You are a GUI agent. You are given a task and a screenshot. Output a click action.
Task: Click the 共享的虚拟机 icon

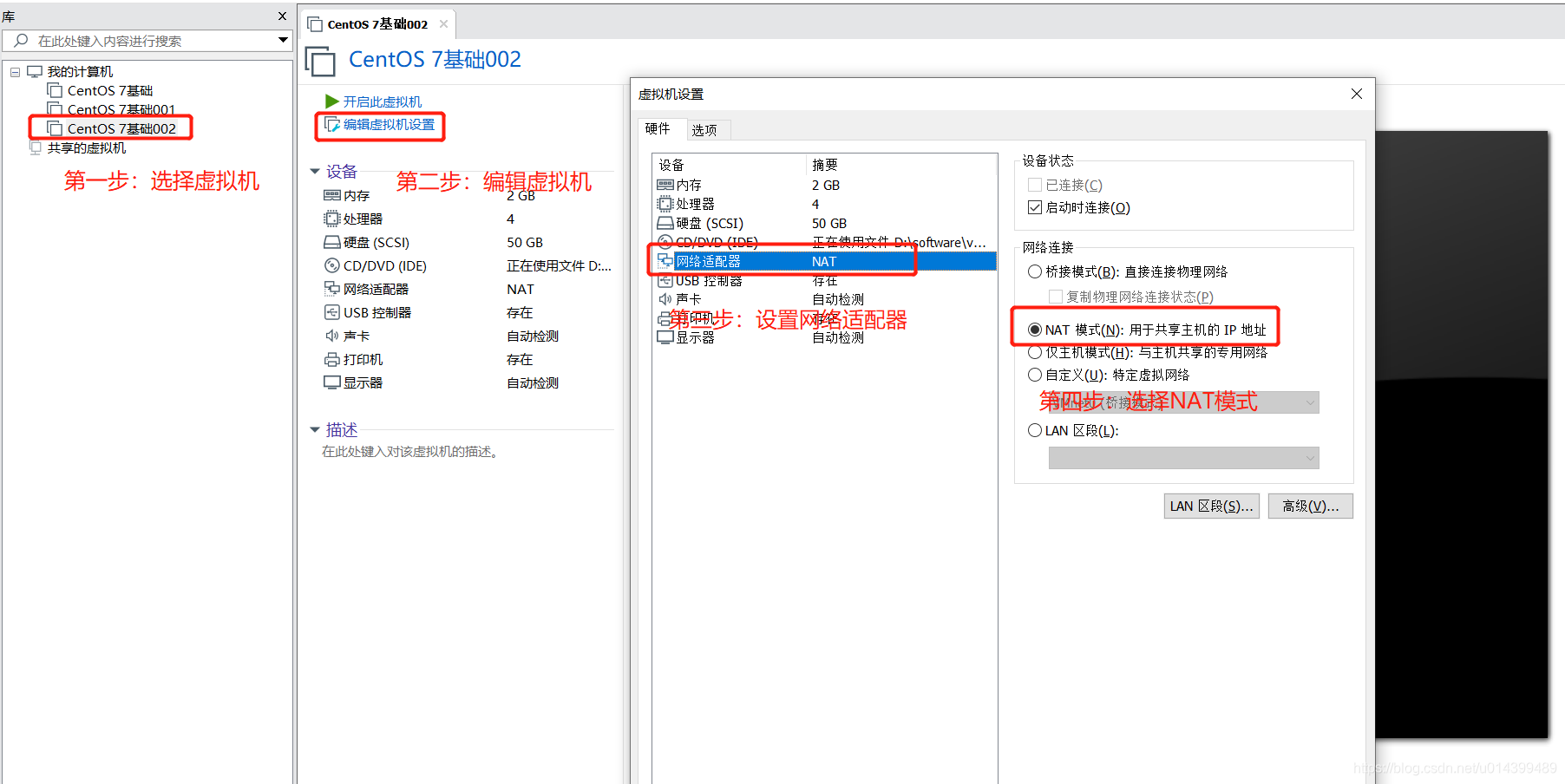(36, 147)
